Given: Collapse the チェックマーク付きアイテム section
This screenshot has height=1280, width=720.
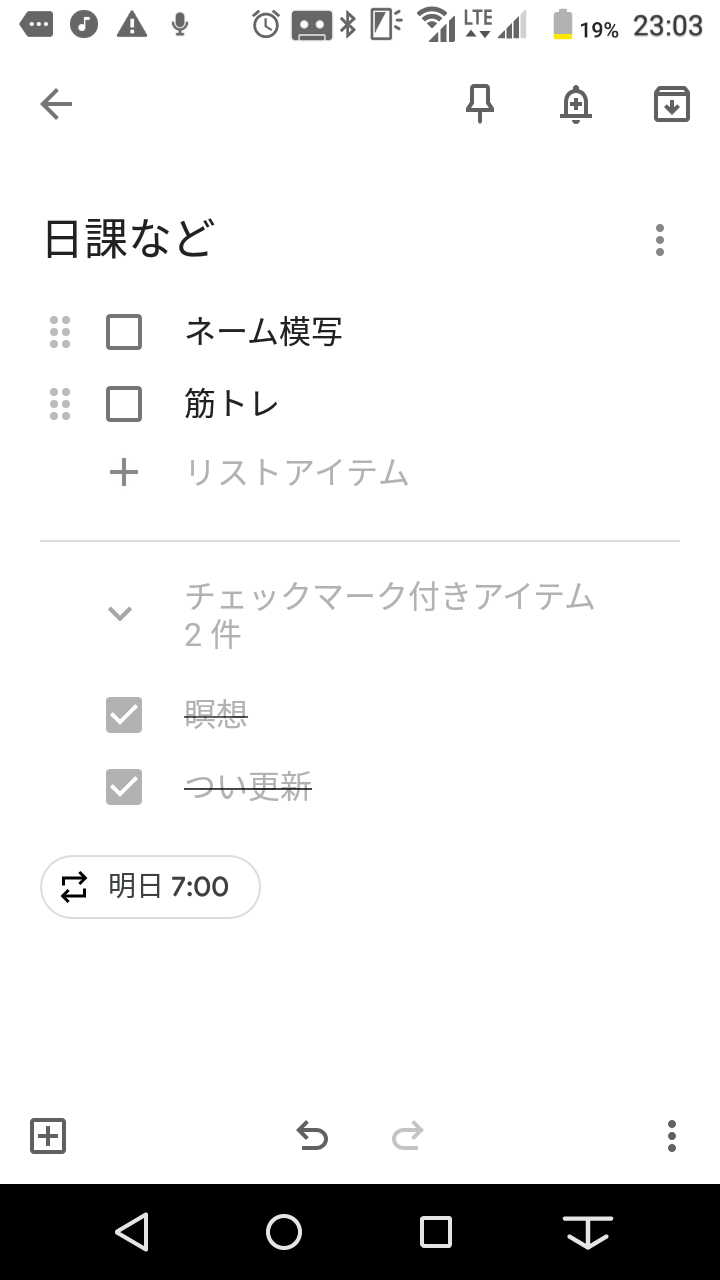Looking at the screenshot, I should 120,614.
